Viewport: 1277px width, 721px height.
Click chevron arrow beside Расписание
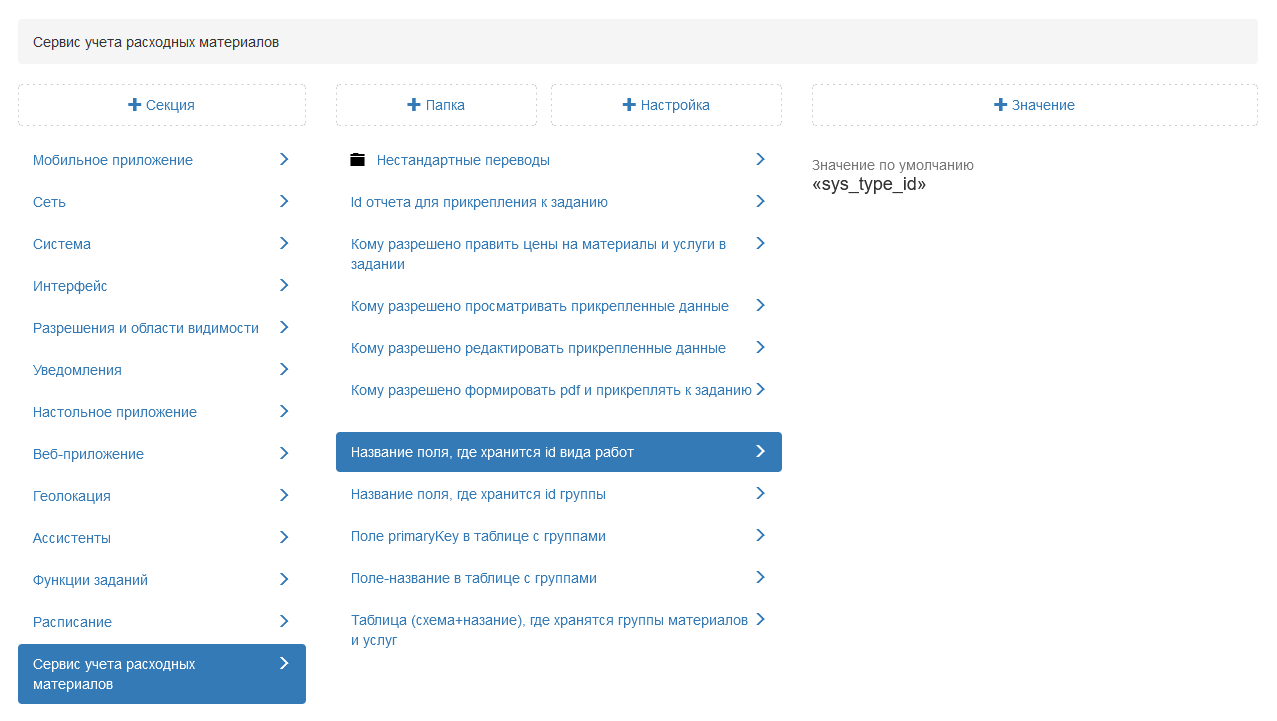pos(284,621)
